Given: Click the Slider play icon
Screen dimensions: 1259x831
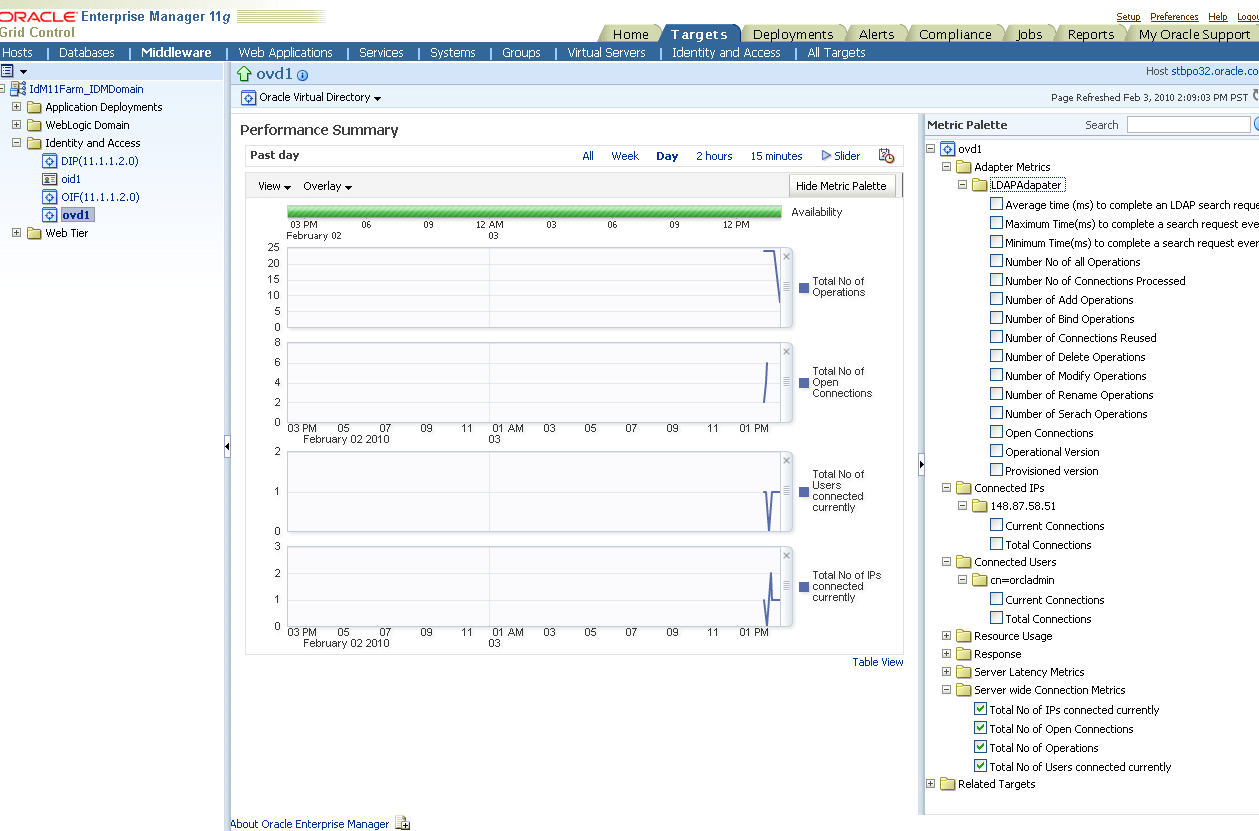Looking at the screenshot, I should click(826, 156).
